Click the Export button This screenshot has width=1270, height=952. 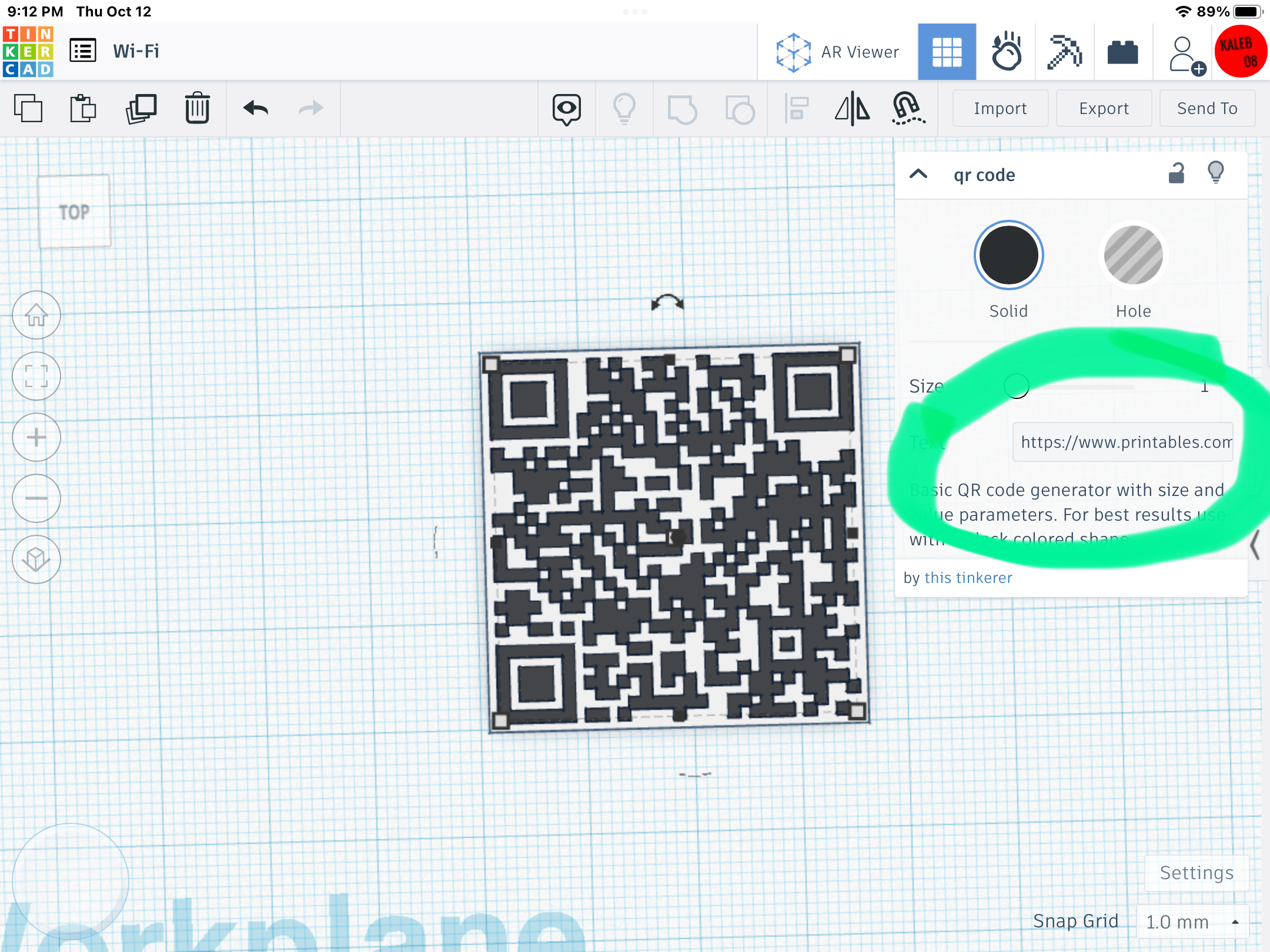[x=1104, y=108]
